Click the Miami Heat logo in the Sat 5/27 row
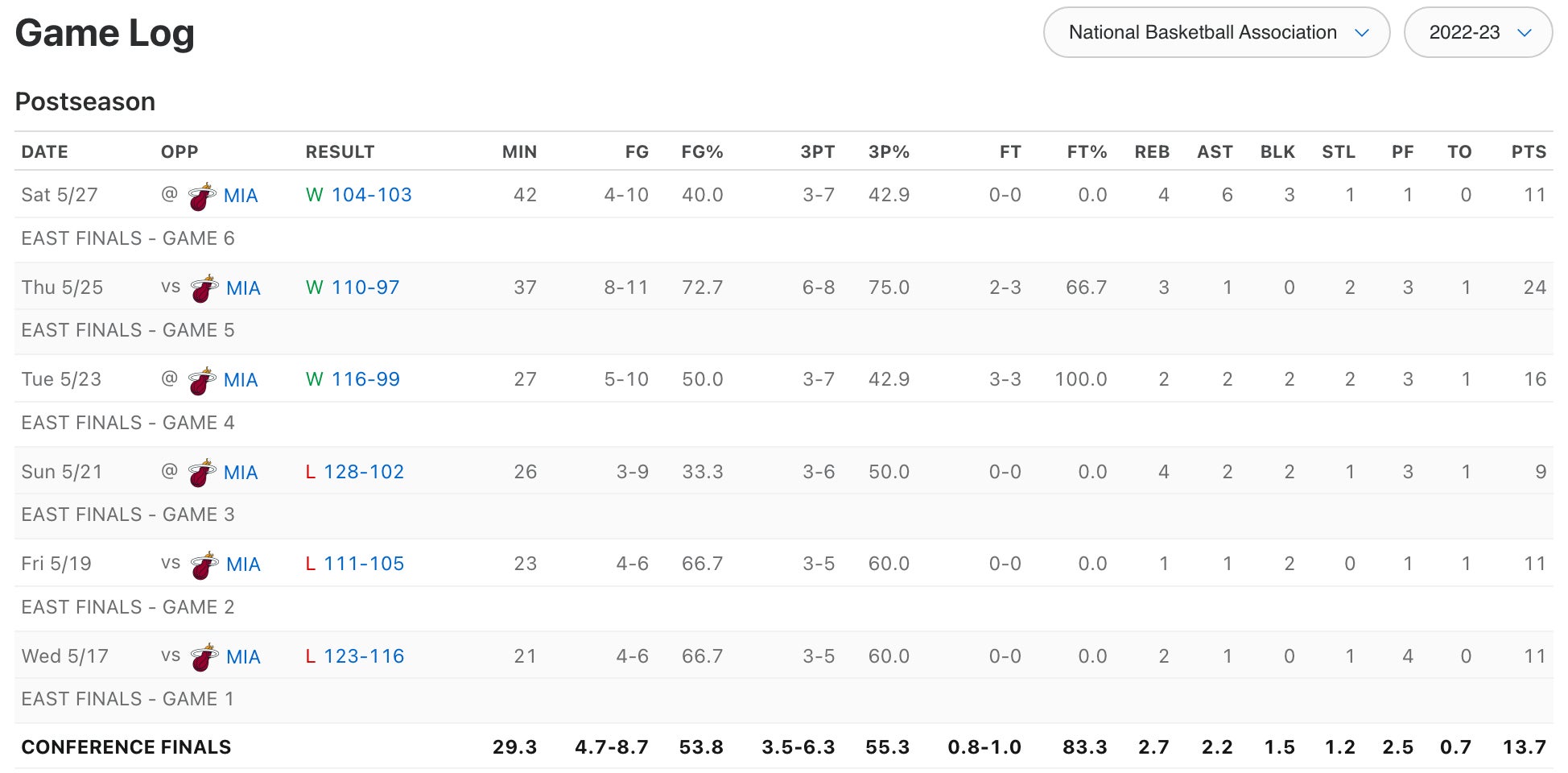Viewport: 1568px width, 773px height. [x=201, y=196]
